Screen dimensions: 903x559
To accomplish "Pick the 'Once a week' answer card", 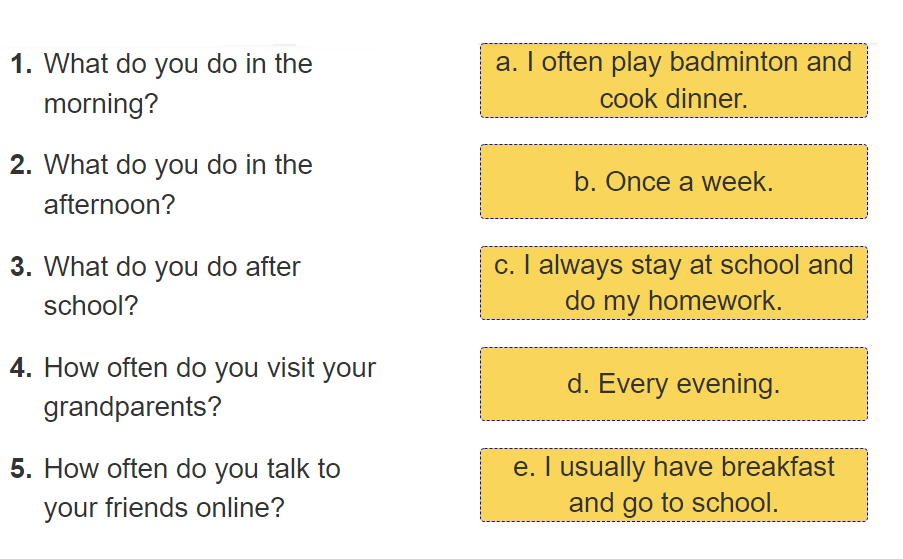I will (x=673, y=182).
